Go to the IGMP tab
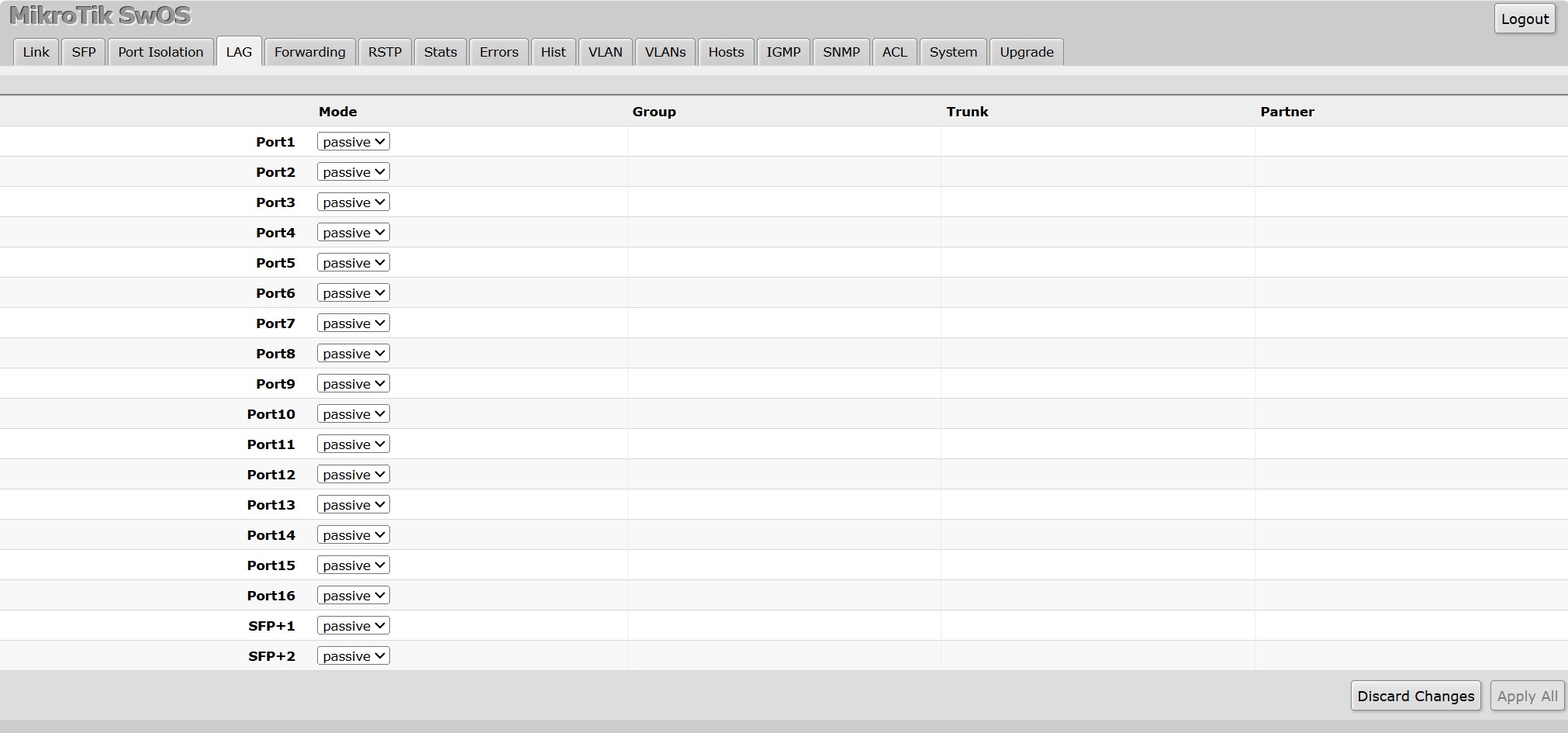 tap(783, 52)
